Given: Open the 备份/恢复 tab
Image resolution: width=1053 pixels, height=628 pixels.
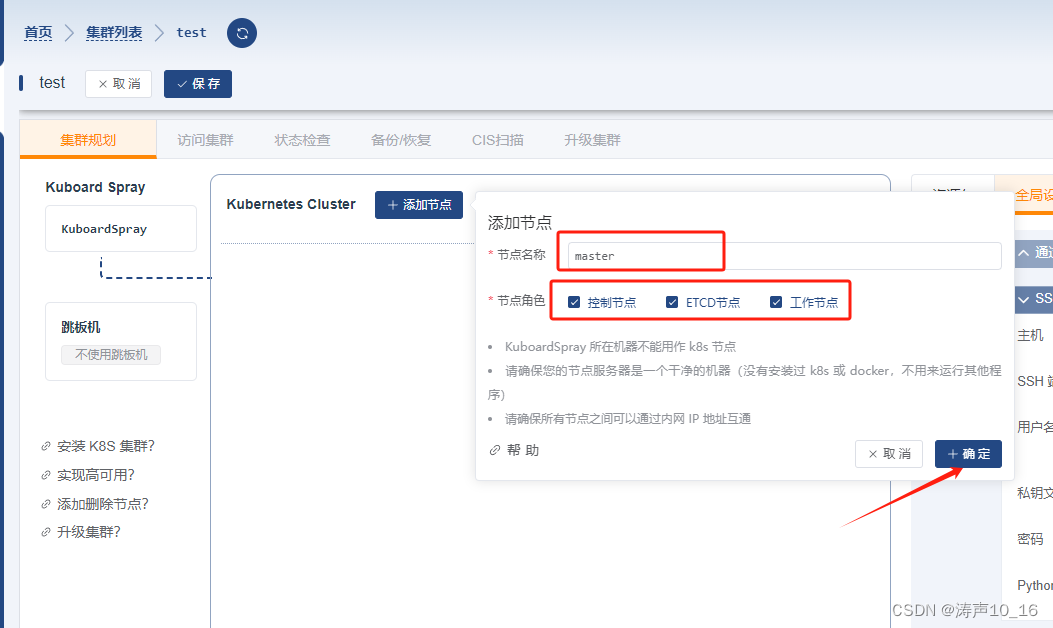Looking at the screenshot, I should [401, 140].
